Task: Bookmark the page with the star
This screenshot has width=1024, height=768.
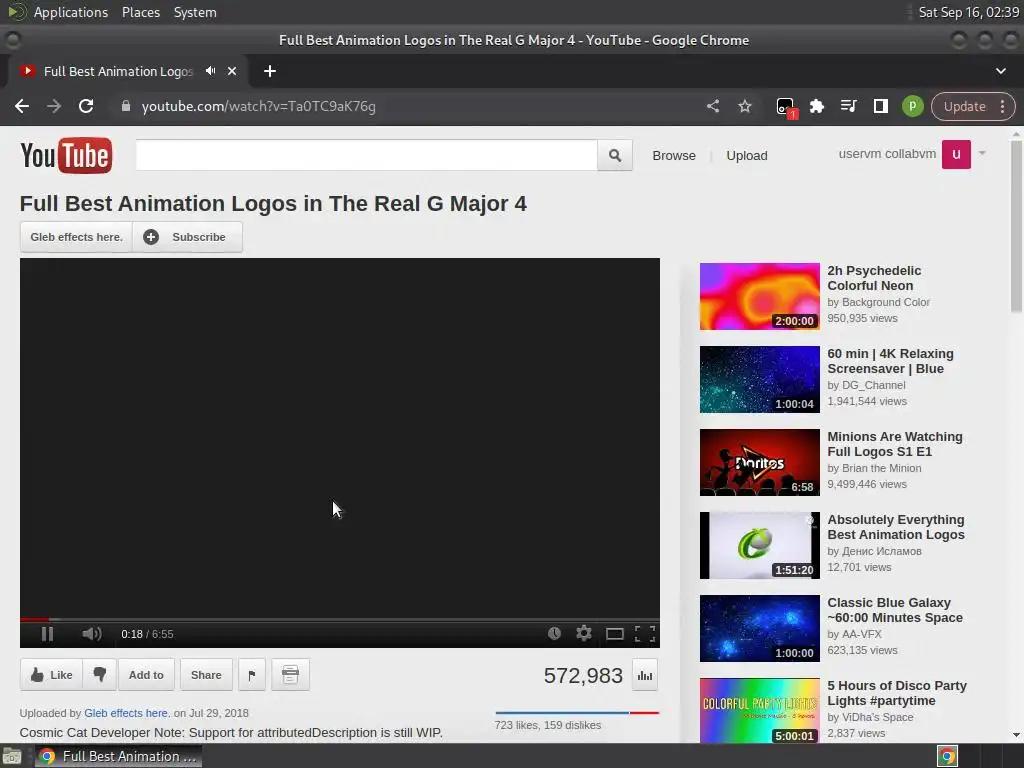Action: coord(744,106)
